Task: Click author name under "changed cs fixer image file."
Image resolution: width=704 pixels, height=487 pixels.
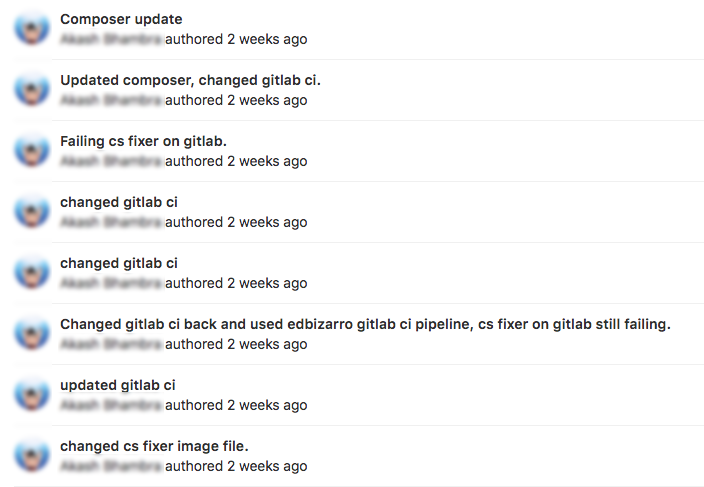Action: click(x=111, y=467)
